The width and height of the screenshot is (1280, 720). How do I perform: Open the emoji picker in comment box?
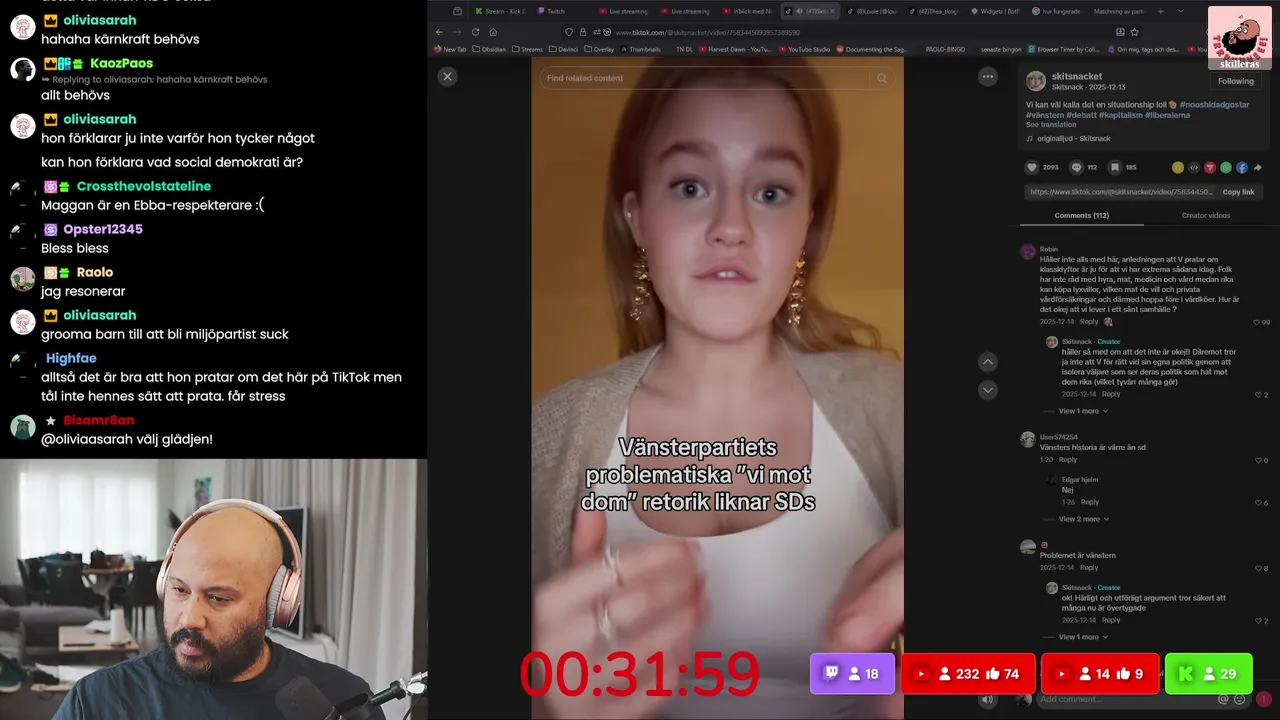pos(1239,699)
